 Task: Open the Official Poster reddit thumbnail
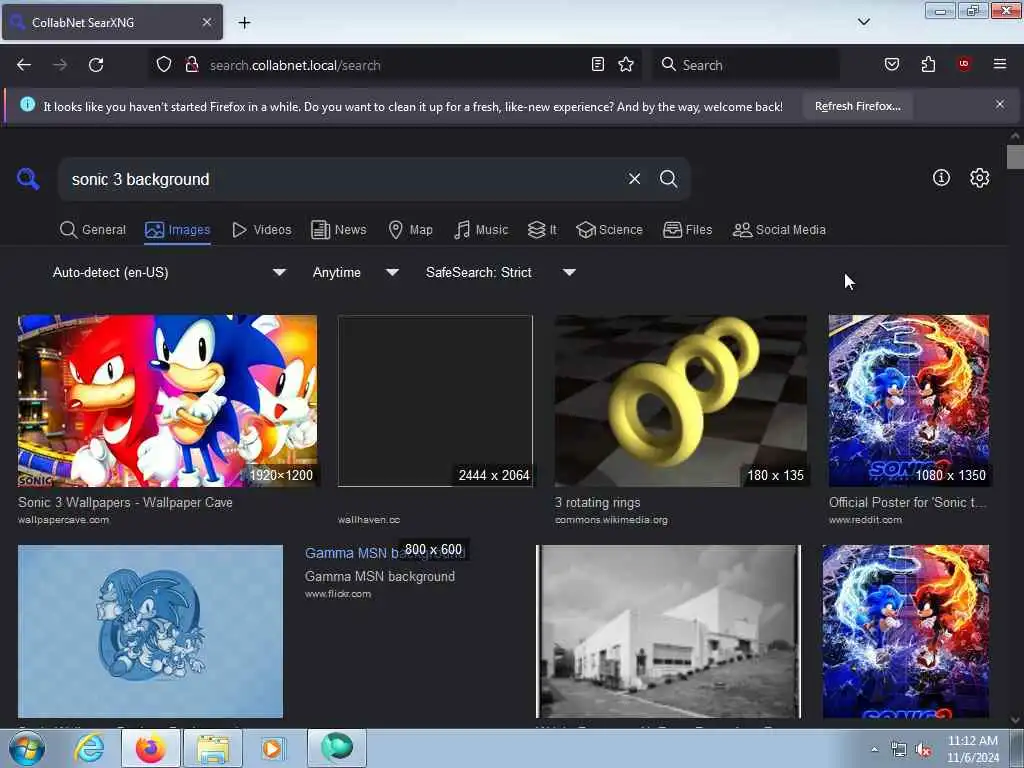coord(908,401)
